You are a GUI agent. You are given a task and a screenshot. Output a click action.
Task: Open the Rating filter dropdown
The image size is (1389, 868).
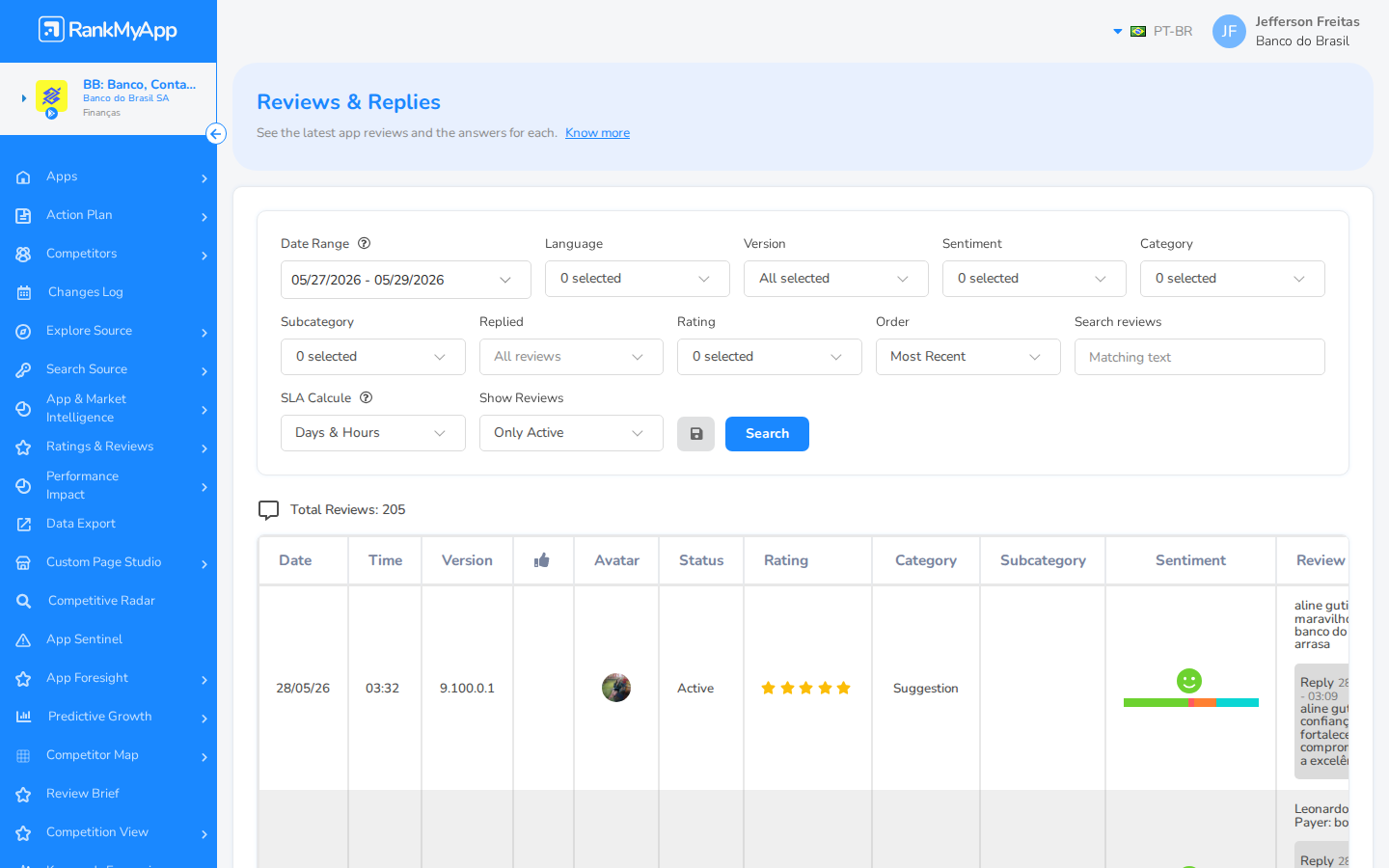tap(770, 357)
